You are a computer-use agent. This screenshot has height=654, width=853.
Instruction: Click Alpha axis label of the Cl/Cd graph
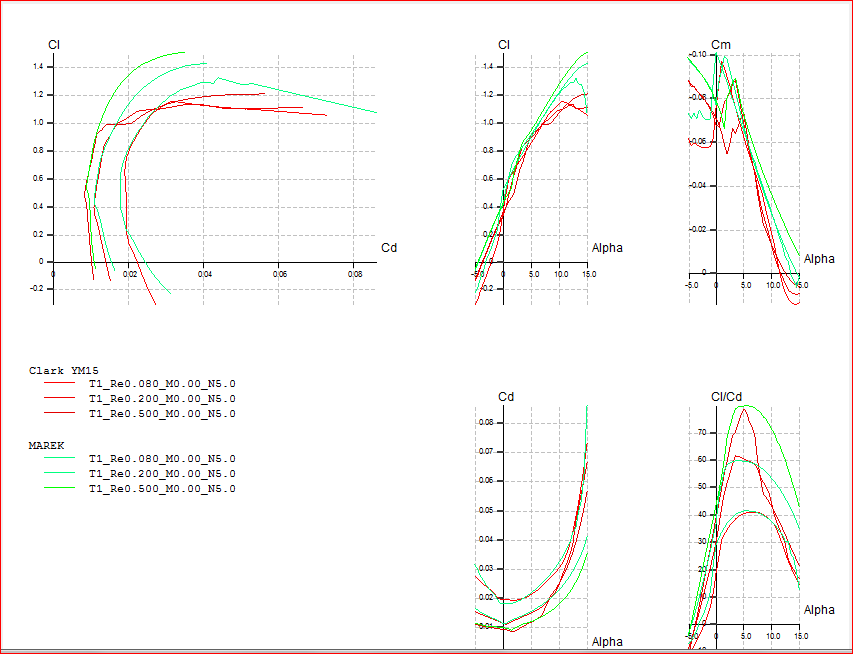(x=819, y=610)
